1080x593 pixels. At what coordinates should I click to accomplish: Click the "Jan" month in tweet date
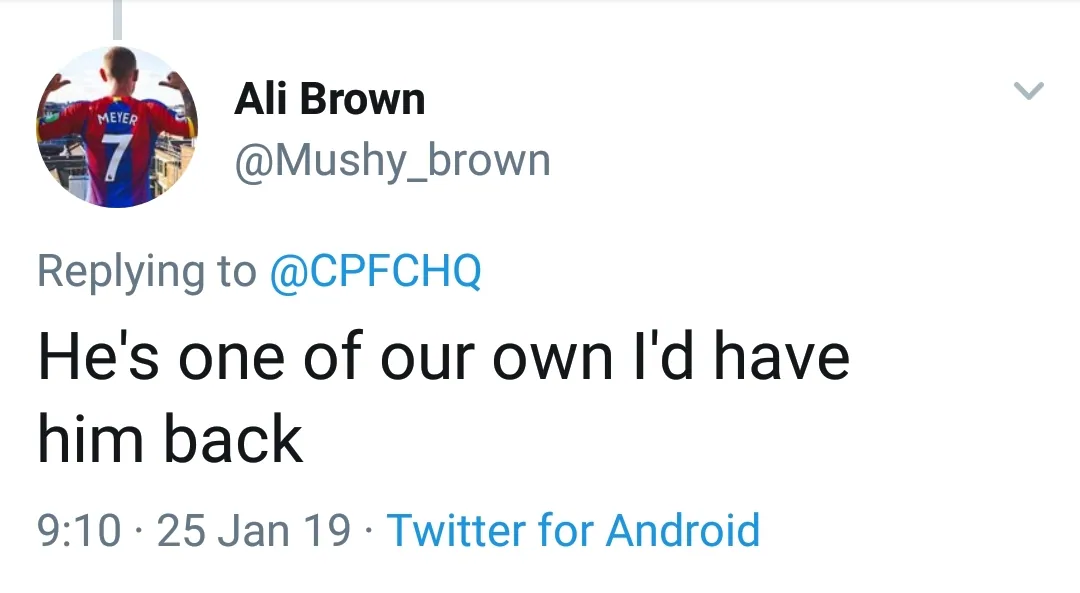pyautogui.click(x=255, y=530)
